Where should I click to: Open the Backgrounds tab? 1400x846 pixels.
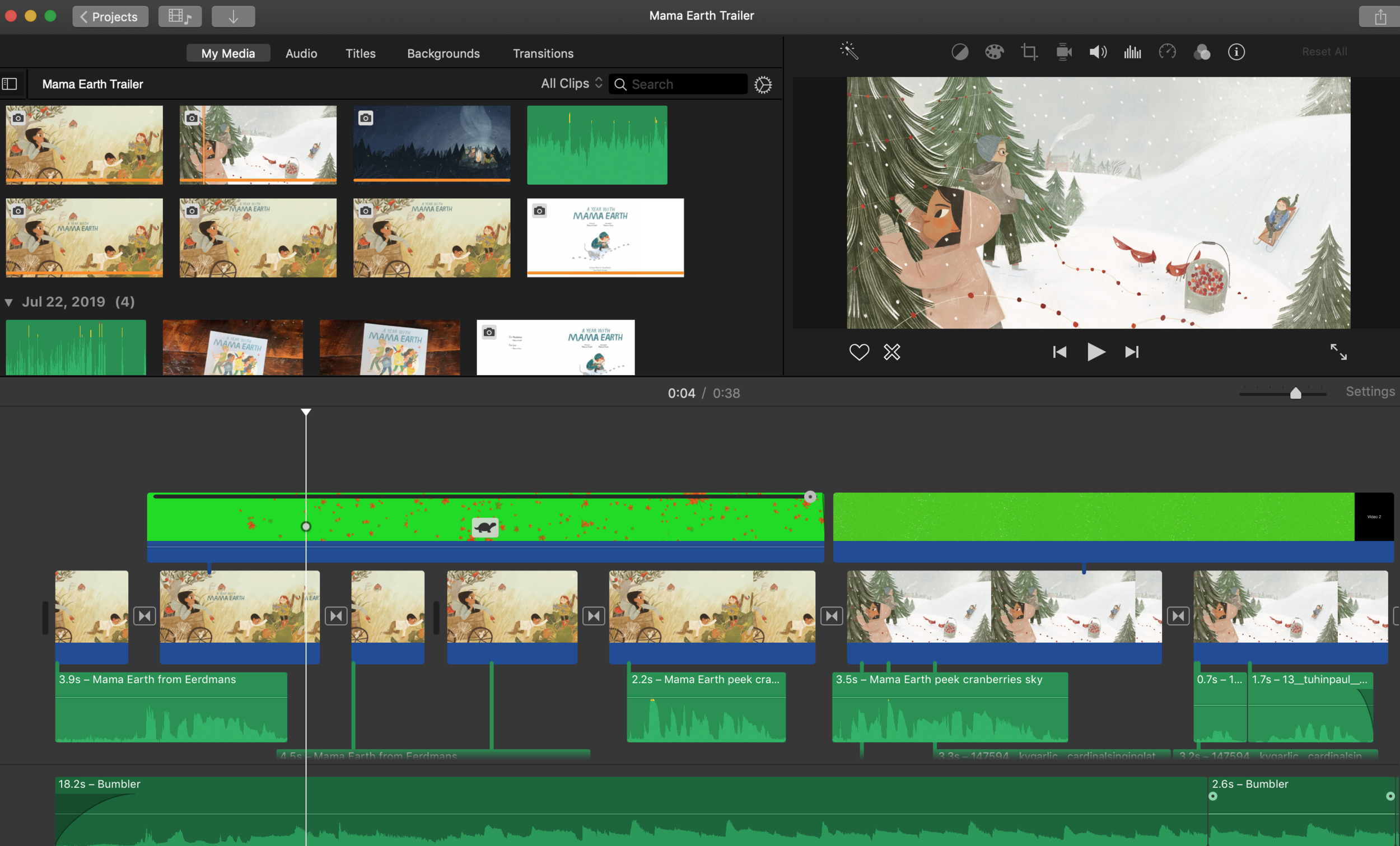point(443,53)
